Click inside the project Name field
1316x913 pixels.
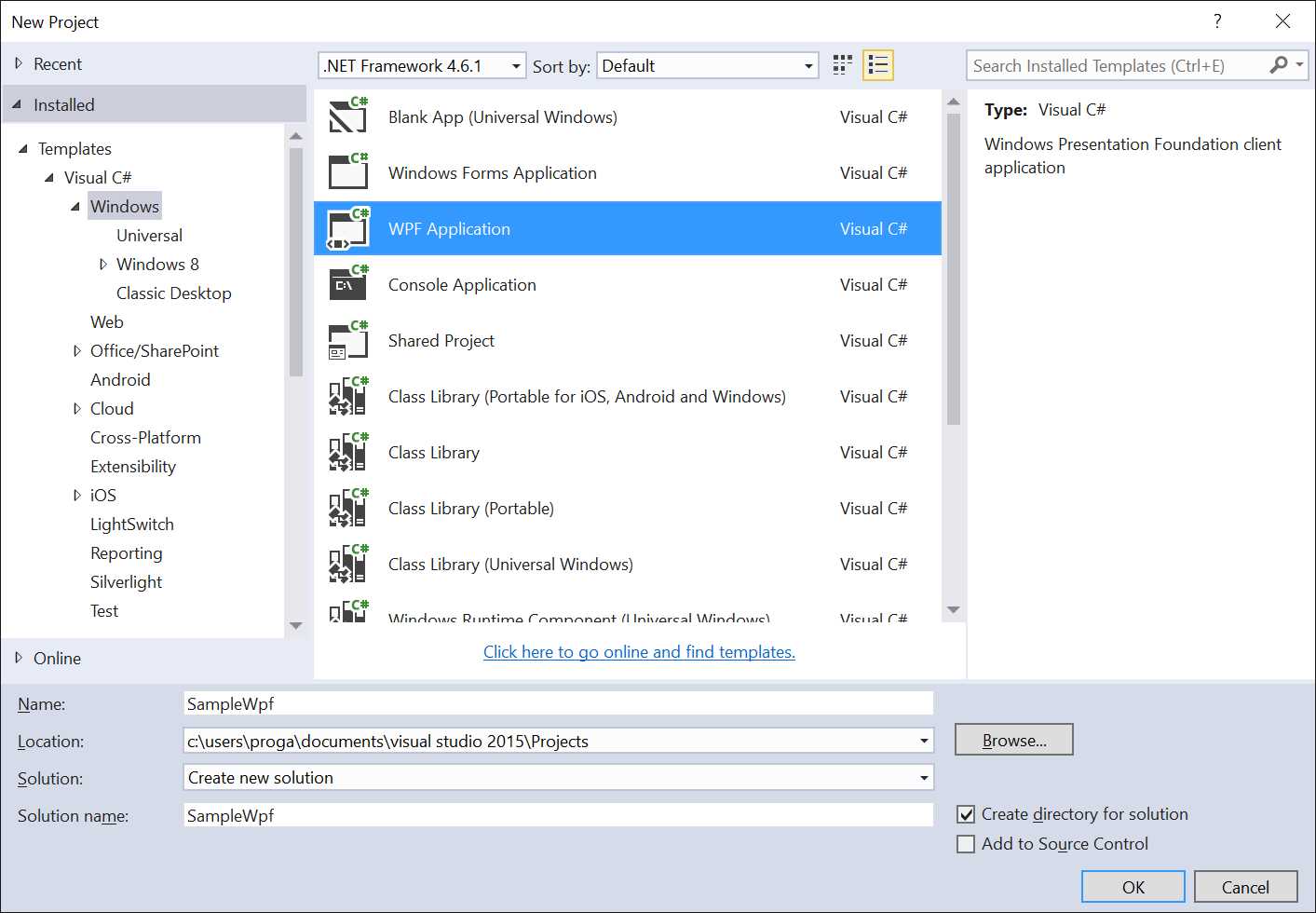pyautogui.click(x=557, y=702)
